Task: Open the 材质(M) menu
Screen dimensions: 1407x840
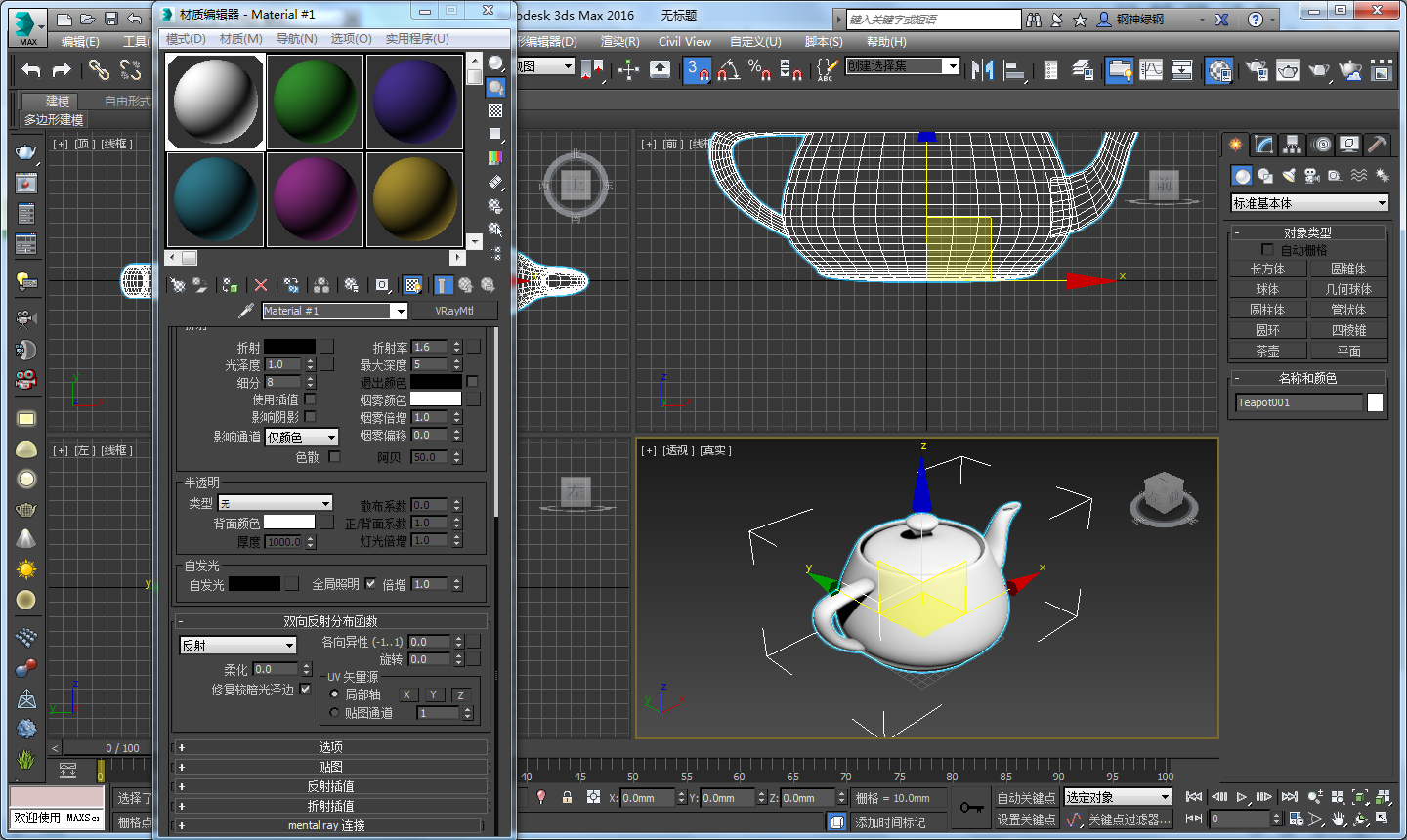Action: click(240, 39)
